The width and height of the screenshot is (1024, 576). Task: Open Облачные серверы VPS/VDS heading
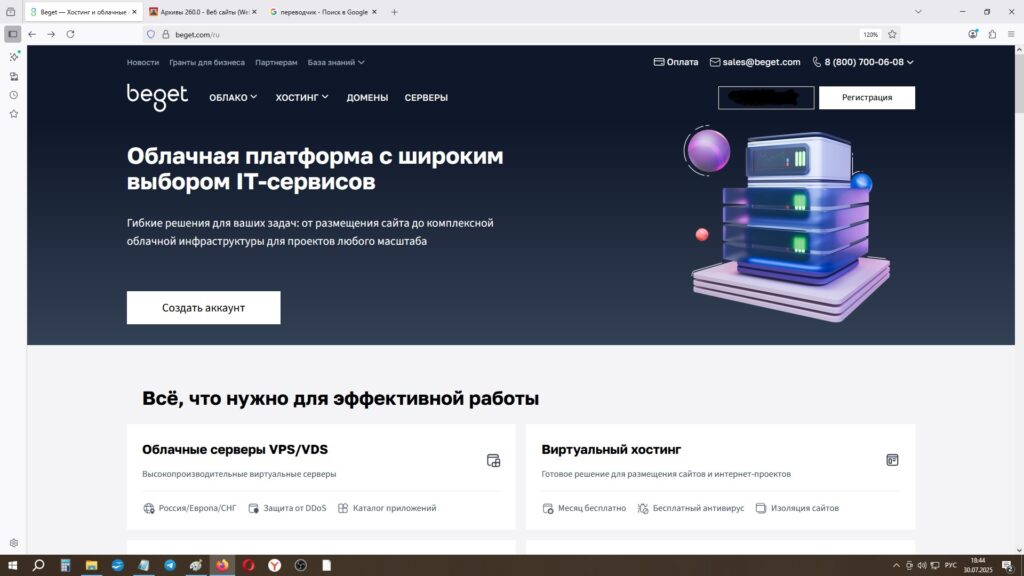click(235, 449)
